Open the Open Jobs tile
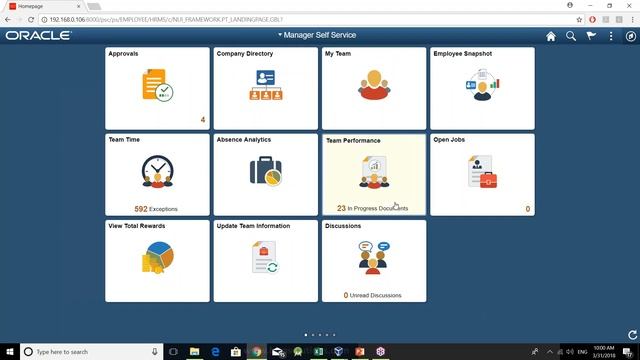 coord(482,175)
